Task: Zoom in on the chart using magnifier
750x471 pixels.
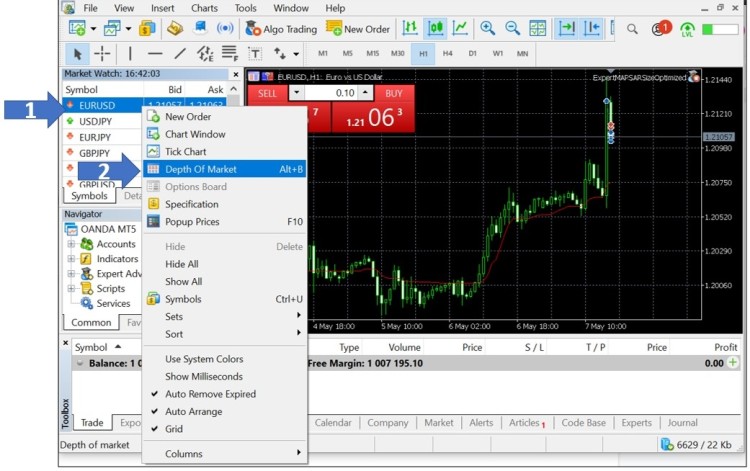Action: tap(487, 29)
